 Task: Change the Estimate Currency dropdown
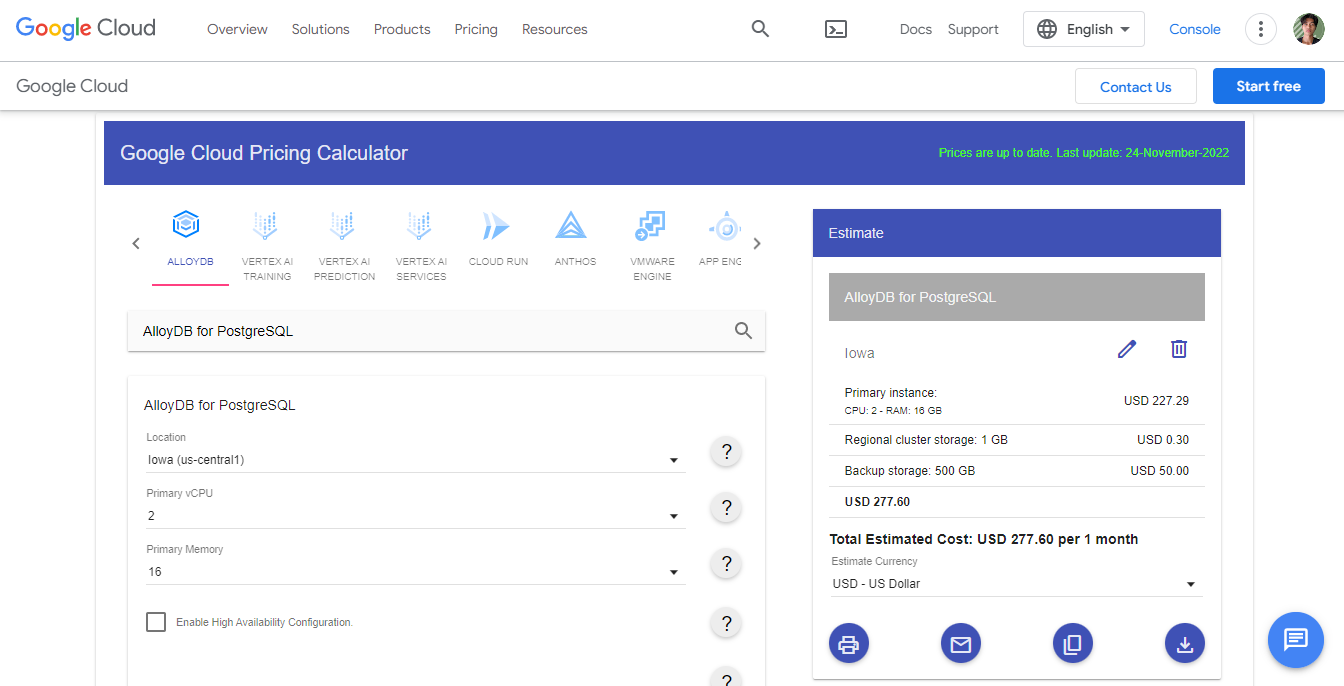(1015, 584)
